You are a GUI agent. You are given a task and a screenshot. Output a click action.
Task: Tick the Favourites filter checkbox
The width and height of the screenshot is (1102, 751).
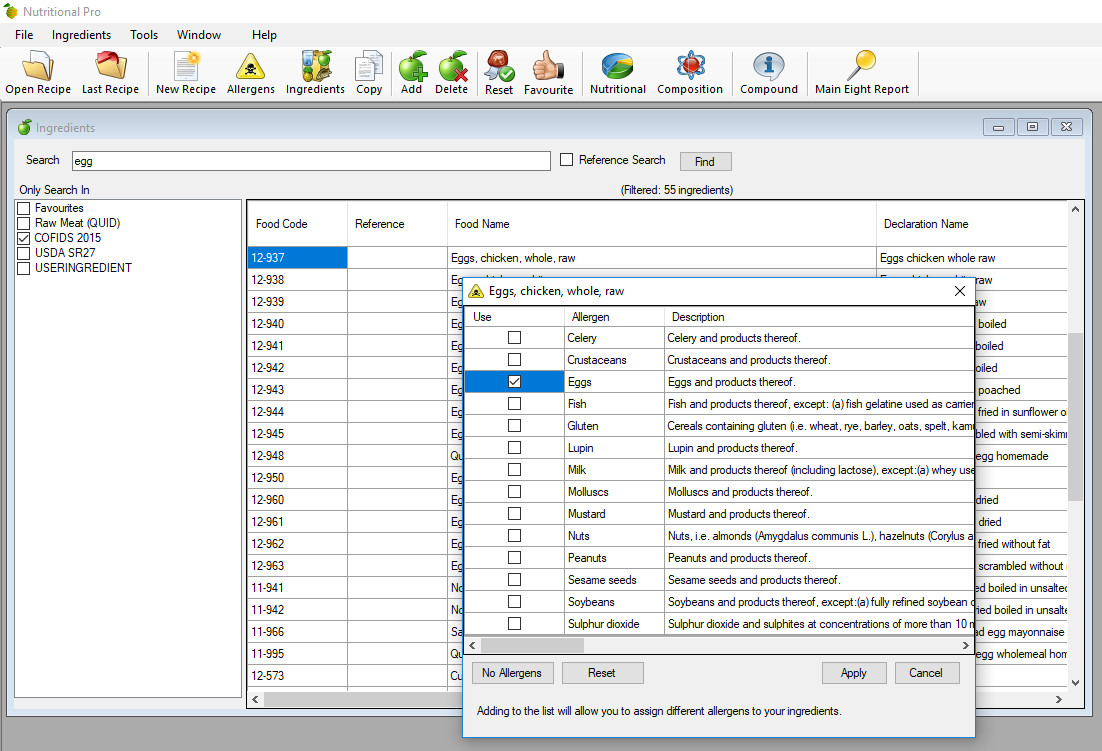[x=24, y=209]
